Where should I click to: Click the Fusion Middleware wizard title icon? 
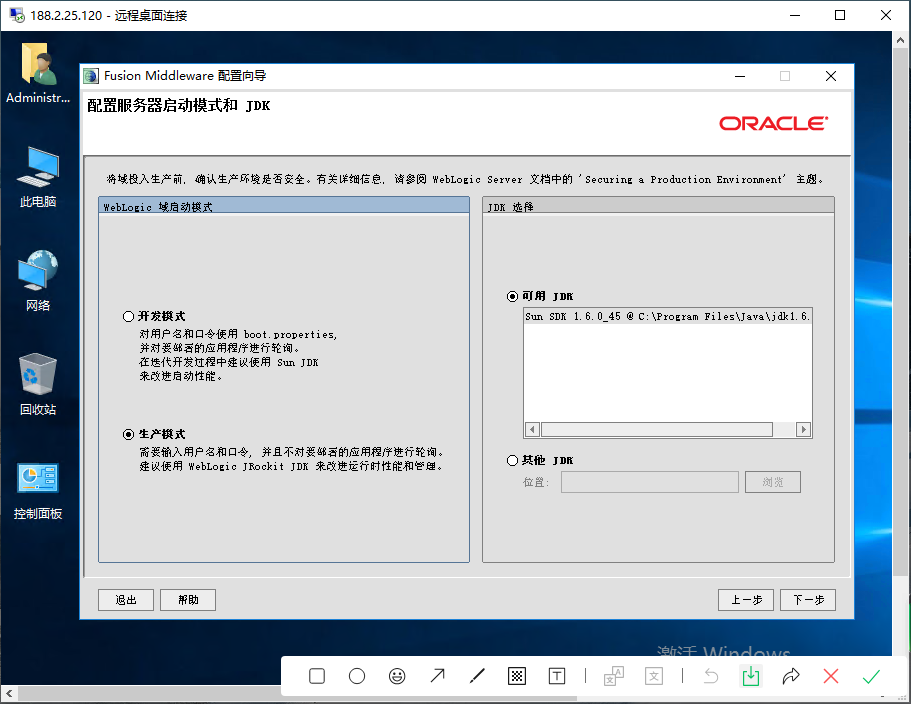(x=91, y=76)
